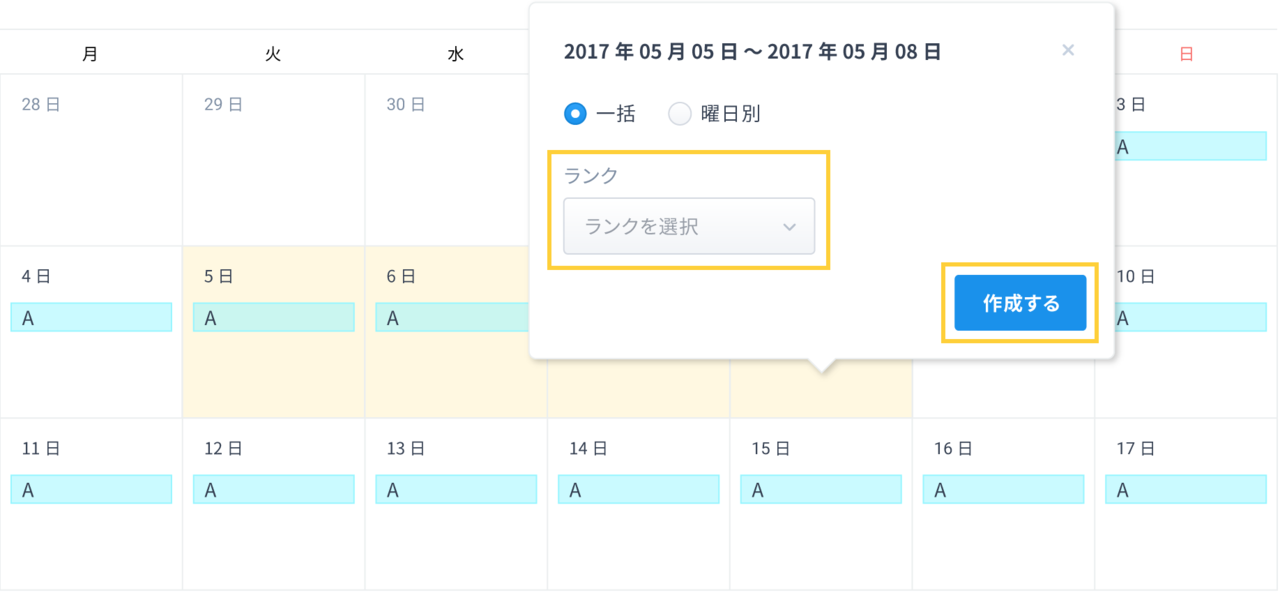1280x593 pixels.
Task: Click the rank A bar on 16日
Action: [x=1003, y=490]
